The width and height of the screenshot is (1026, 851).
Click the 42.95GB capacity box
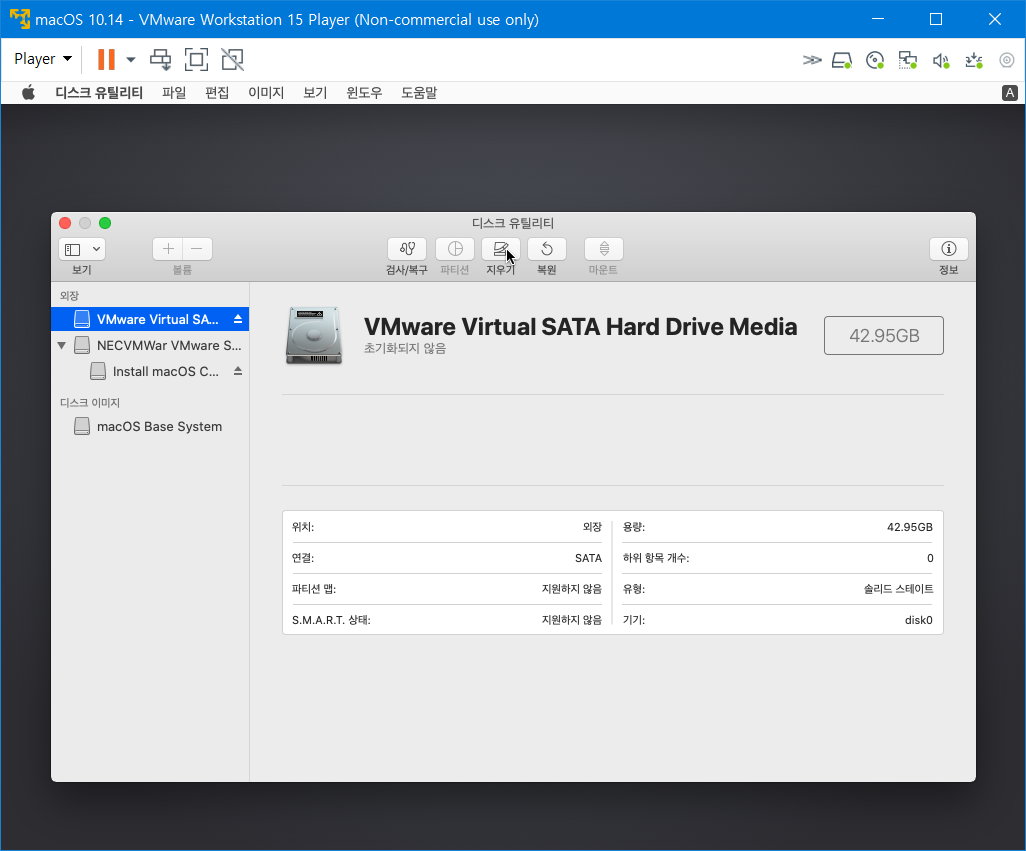(883, 336)
